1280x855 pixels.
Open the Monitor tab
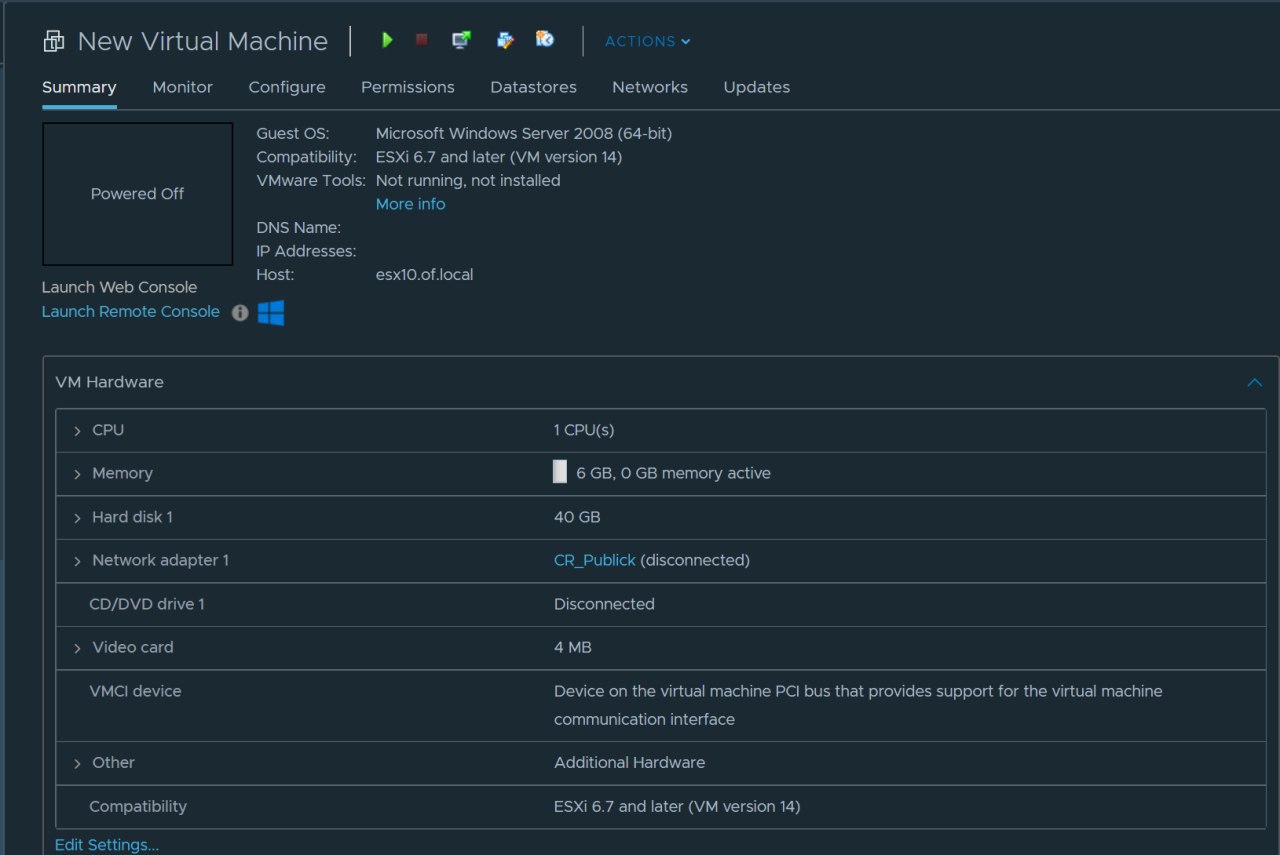182,87
